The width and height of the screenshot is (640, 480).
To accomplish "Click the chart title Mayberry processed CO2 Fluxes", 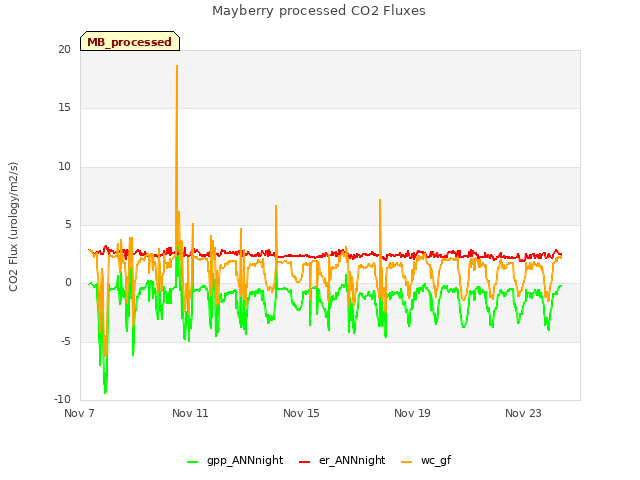I will [x=319, y=11].
